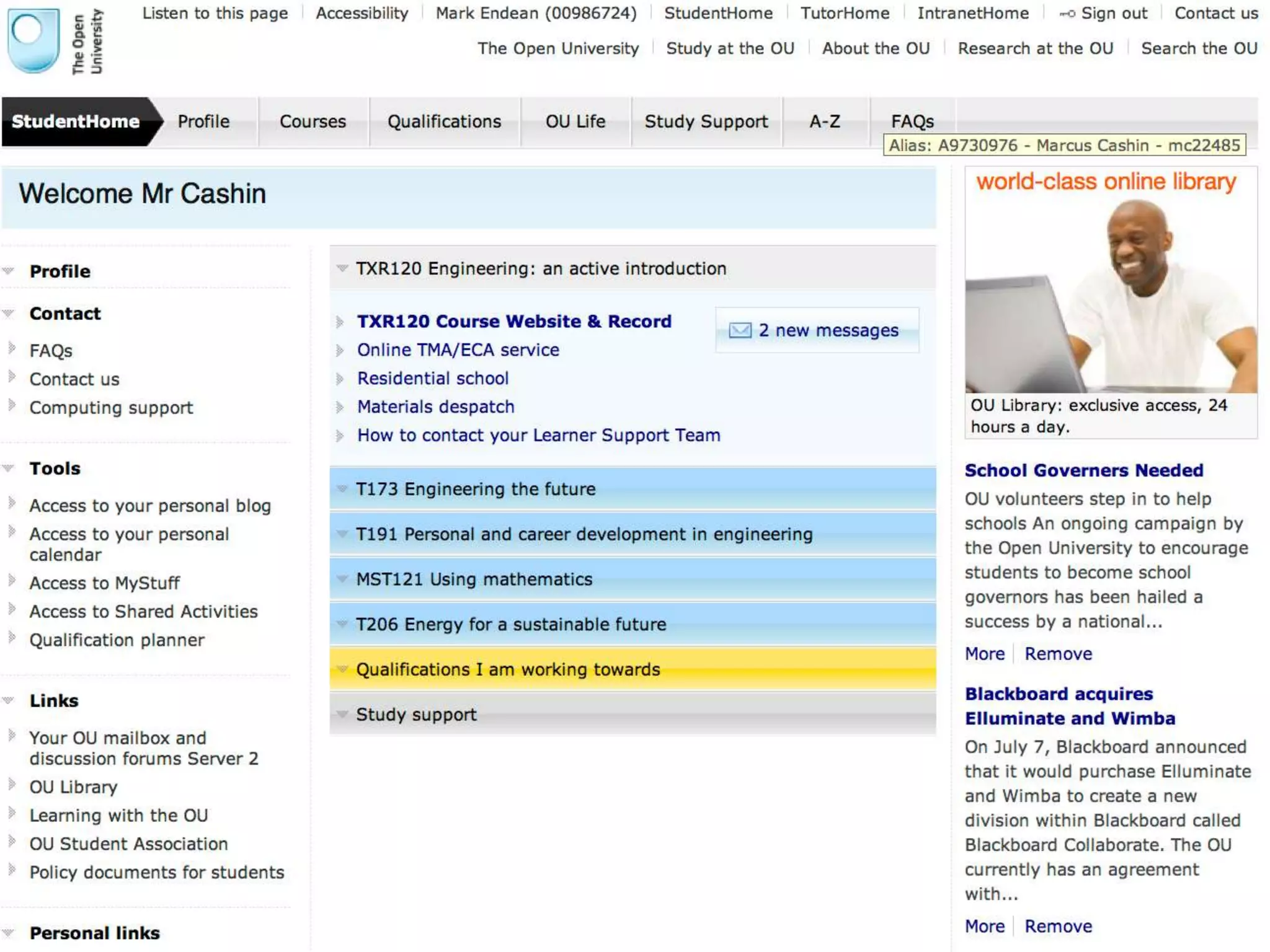Image resolution: width=1270 pixels, height=952 pixels.
Task: Remove the School Governers Needed news item
Action: pos(1057,654)
